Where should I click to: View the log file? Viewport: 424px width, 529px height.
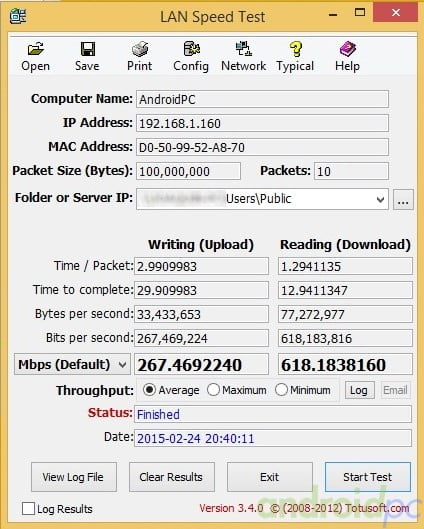click(x=74, y=477)
